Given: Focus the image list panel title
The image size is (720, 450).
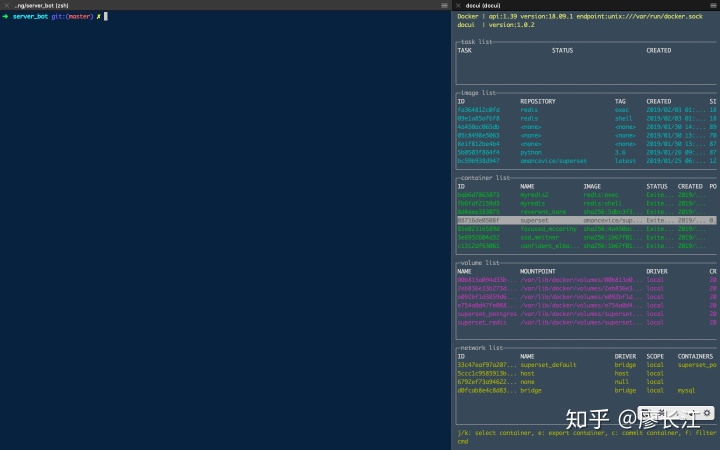Looking at the screenshot, I should point(478,93).
